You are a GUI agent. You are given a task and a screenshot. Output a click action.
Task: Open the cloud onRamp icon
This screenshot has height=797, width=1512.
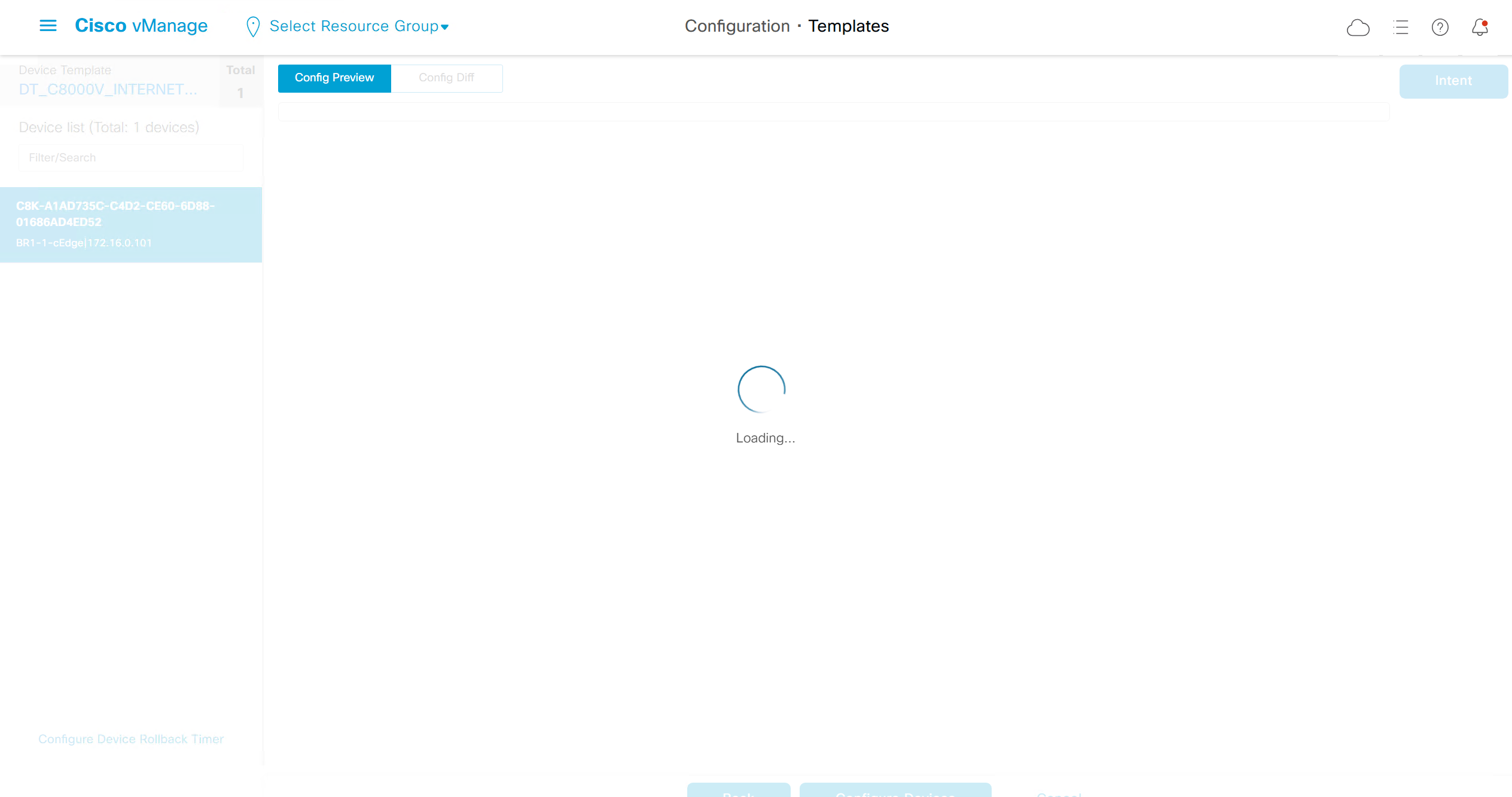click(1358, 28)
